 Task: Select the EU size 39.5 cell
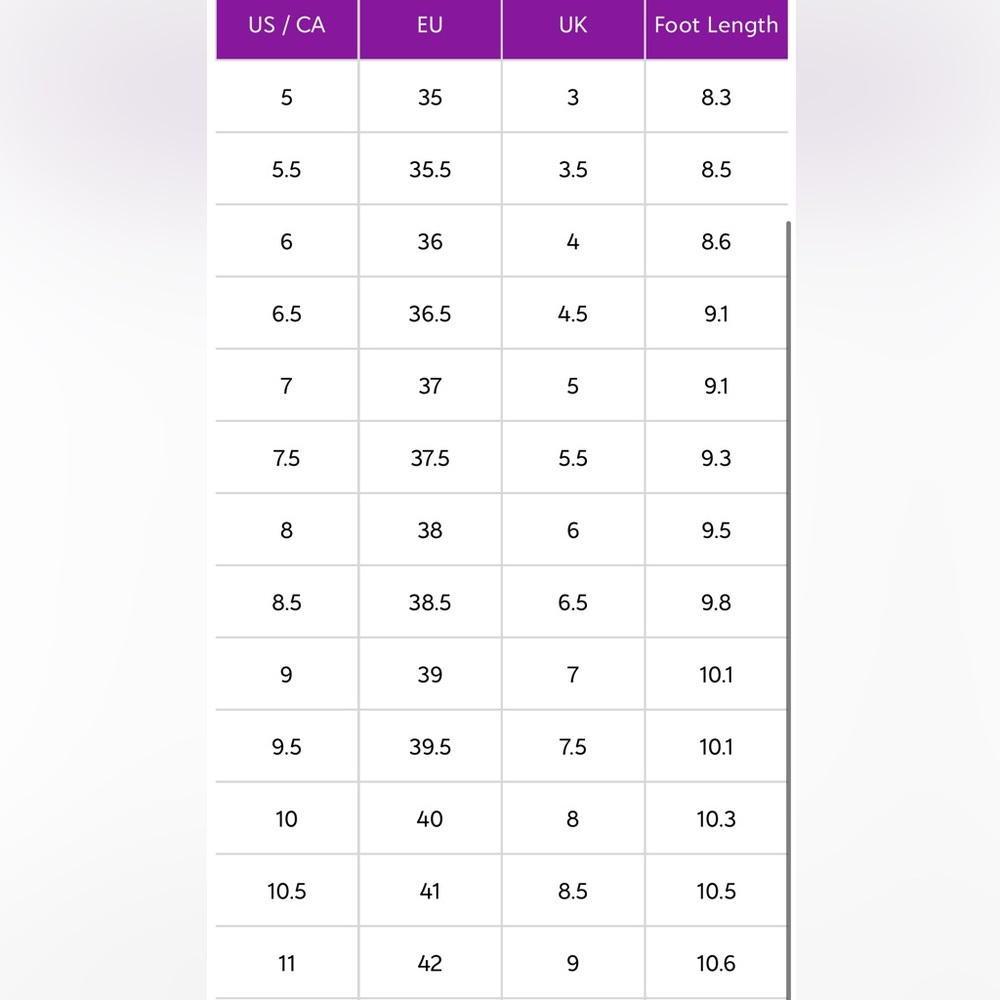430,746
